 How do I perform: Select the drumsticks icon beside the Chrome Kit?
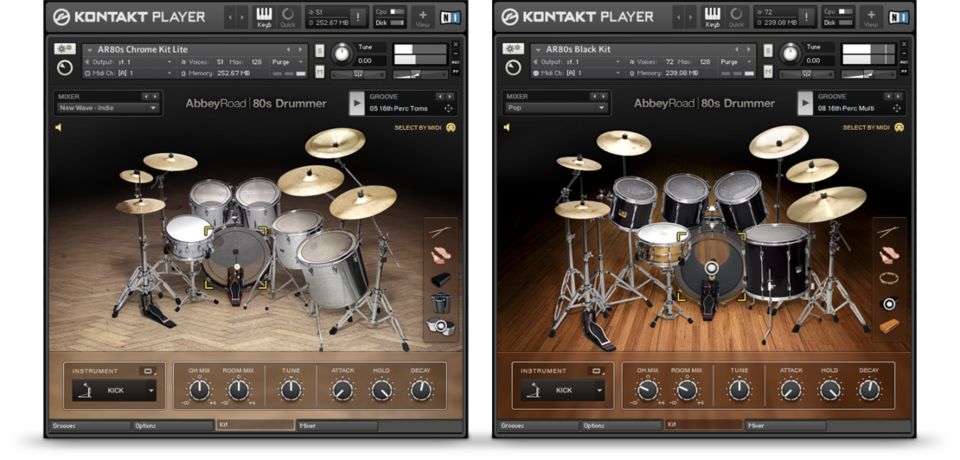coord(440,231)
